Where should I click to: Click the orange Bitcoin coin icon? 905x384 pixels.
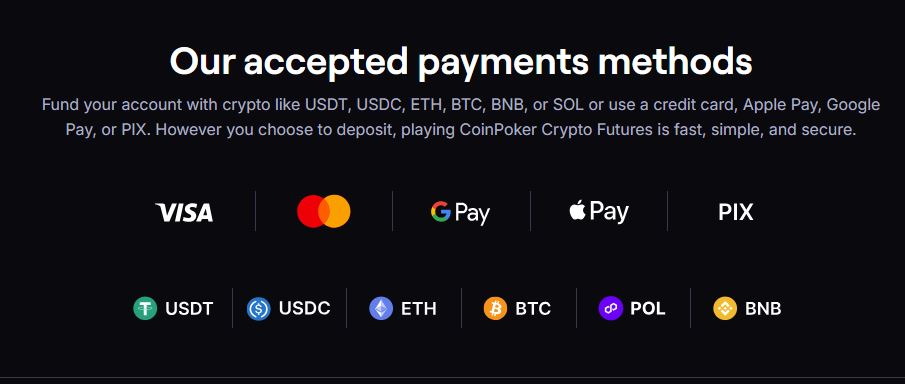[495, 308]
